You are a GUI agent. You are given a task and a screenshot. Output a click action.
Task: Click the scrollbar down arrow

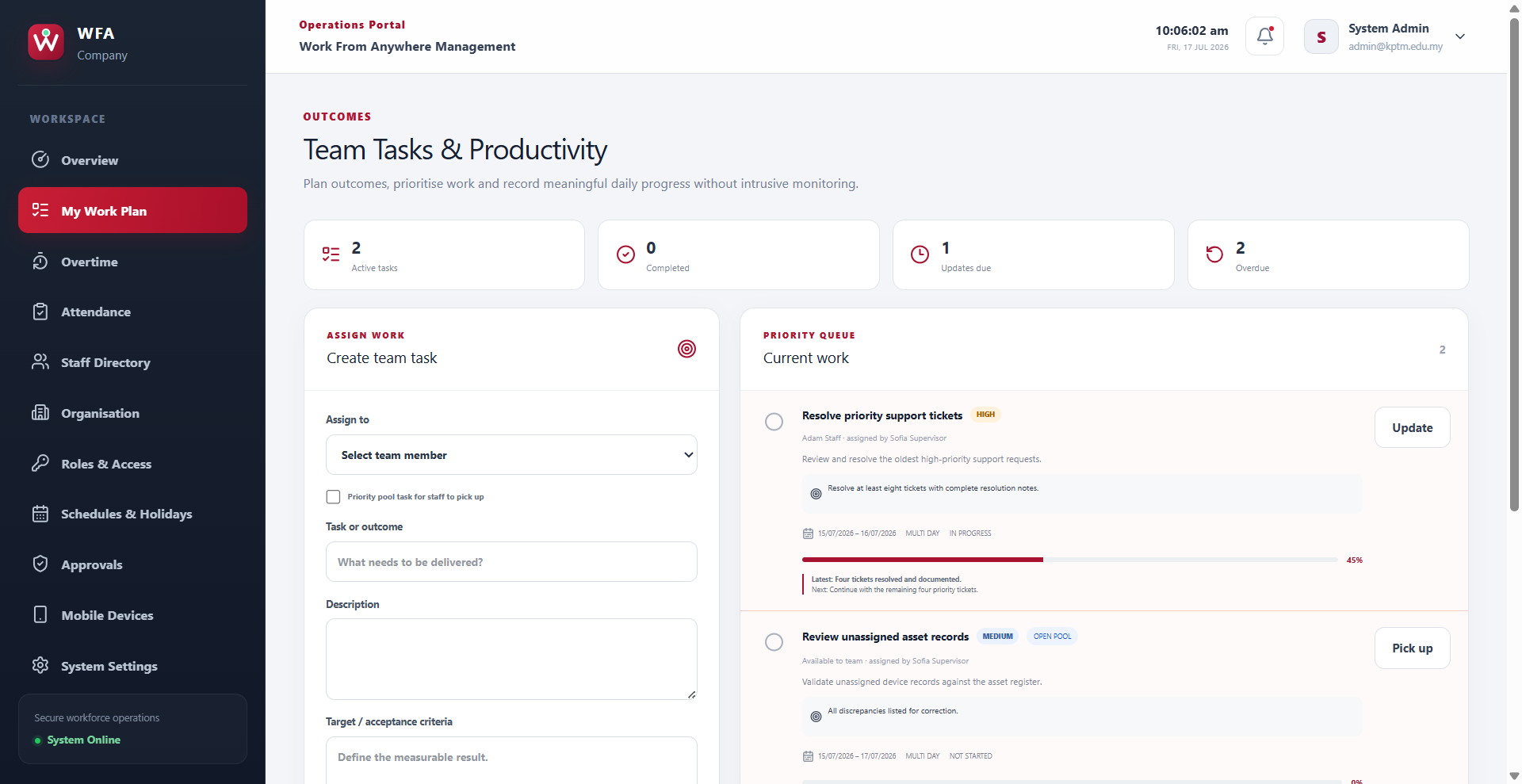tap(1514, 776)
